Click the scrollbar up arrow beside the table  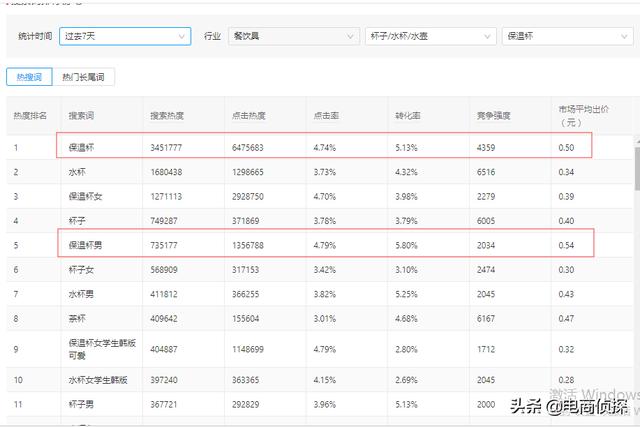click(x=637, y=141)
